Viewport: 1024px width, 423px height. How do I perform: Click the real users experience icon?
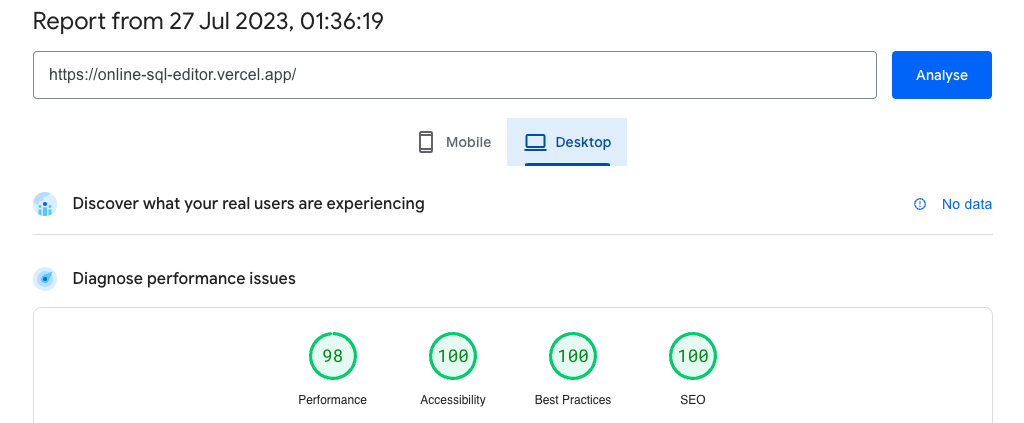coord(45,204)
